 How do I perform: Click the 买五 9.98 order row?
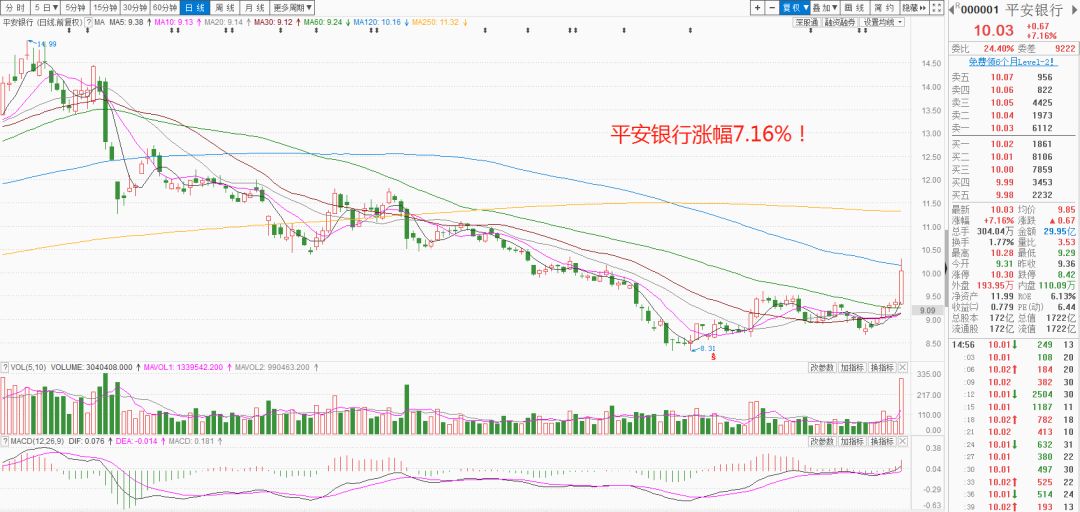click(1012, 195)
